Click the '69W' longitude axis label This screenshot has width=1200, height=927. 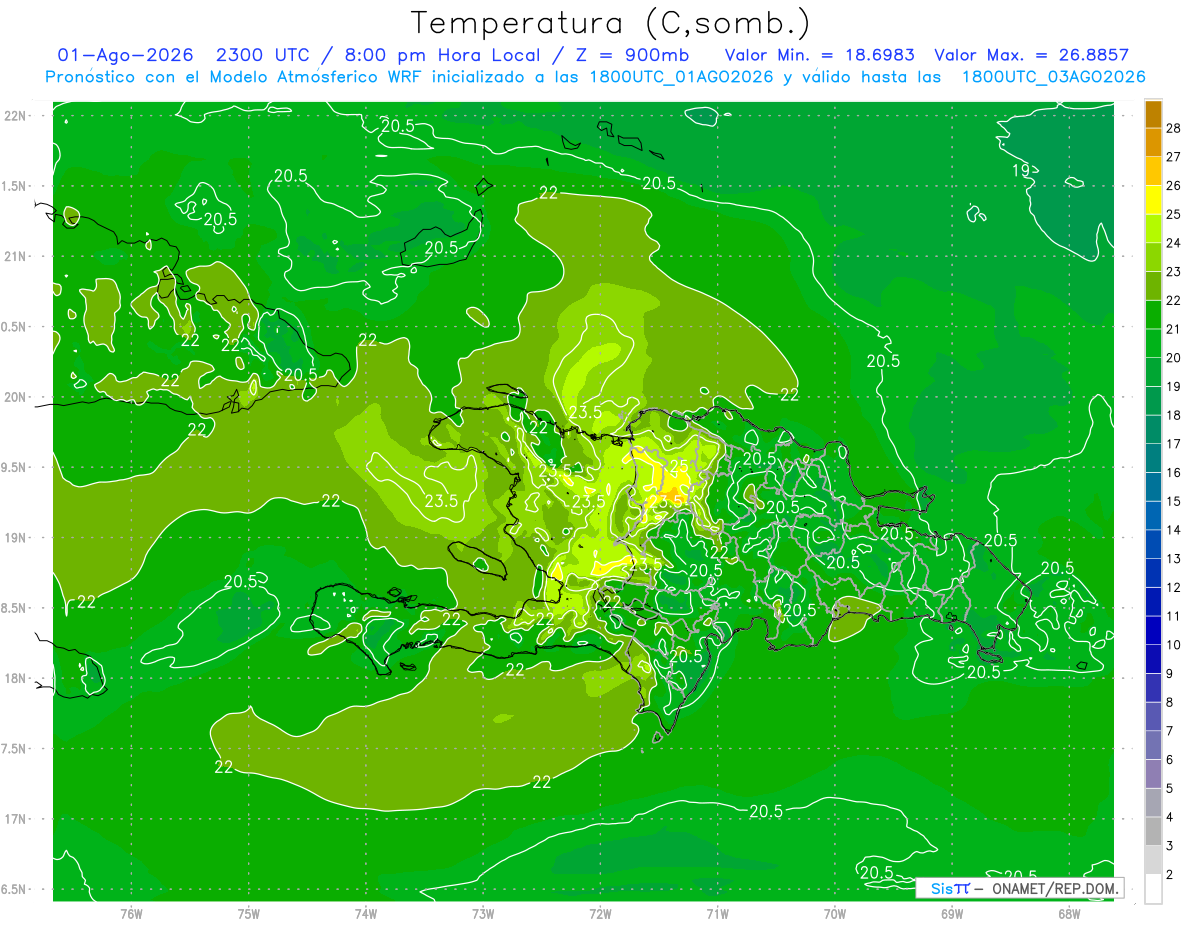click(x=952, y=913)
